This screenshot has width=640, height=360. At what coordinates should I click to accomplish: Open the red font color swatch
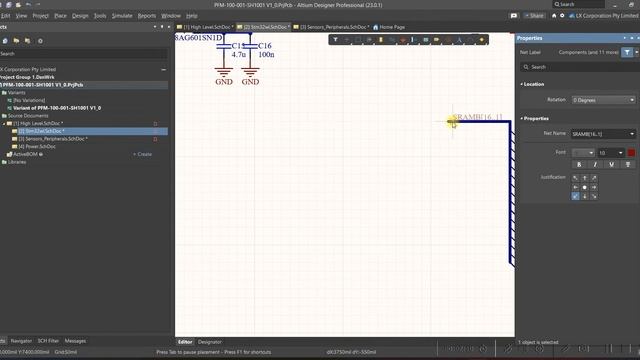(x=631, y=153)
